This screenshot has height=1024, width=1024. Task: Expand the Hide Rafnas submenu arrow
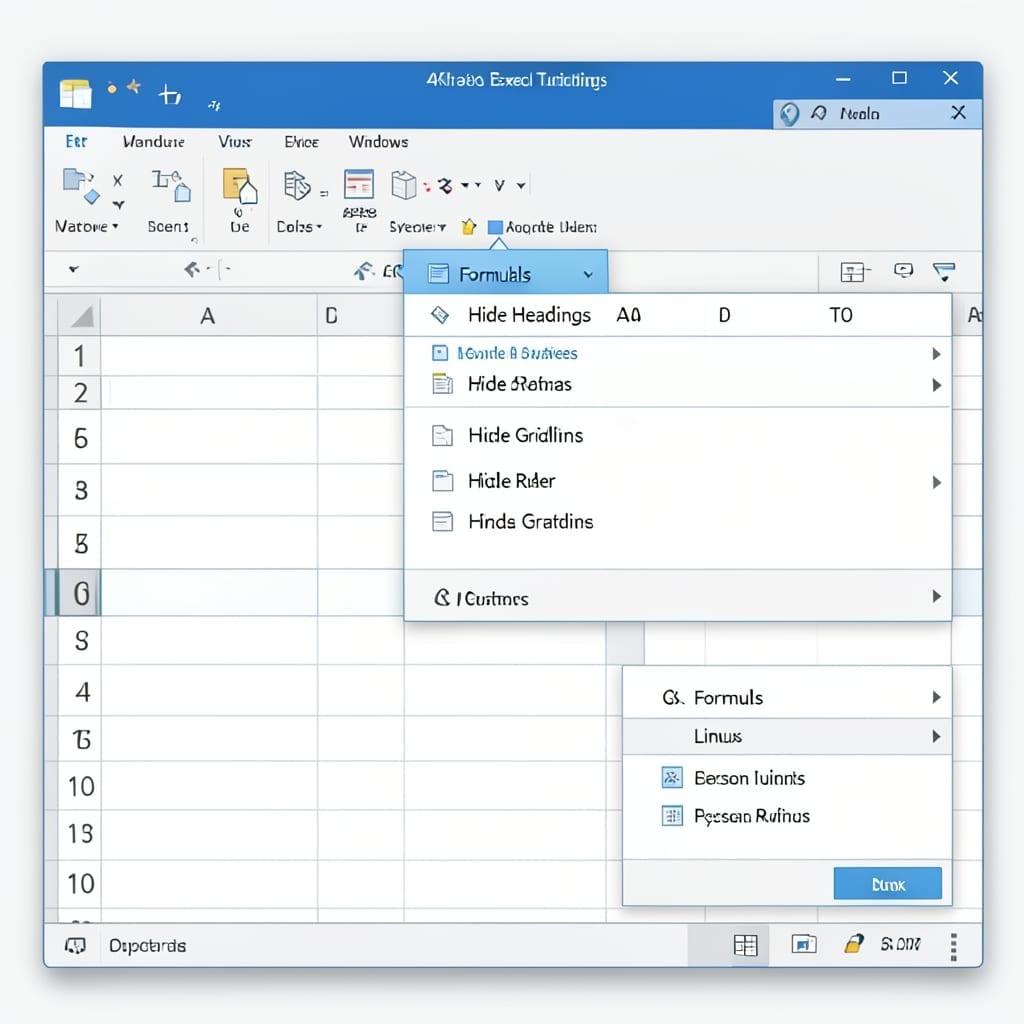(936, 385)
